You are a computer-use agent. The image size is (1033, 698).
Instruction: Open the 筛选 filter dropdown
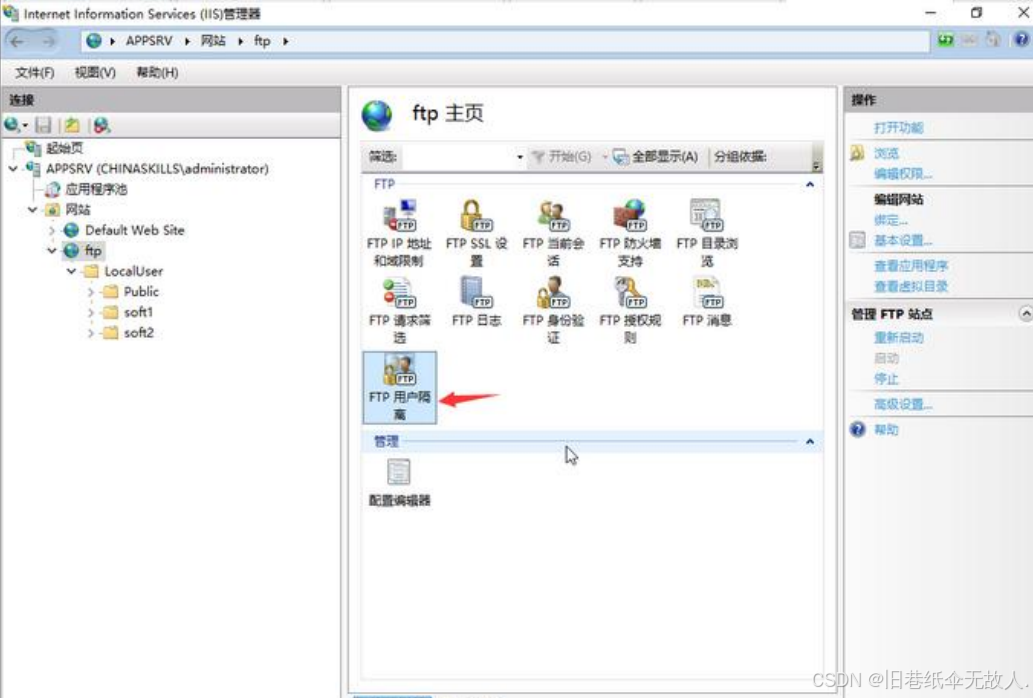point(520,157)
